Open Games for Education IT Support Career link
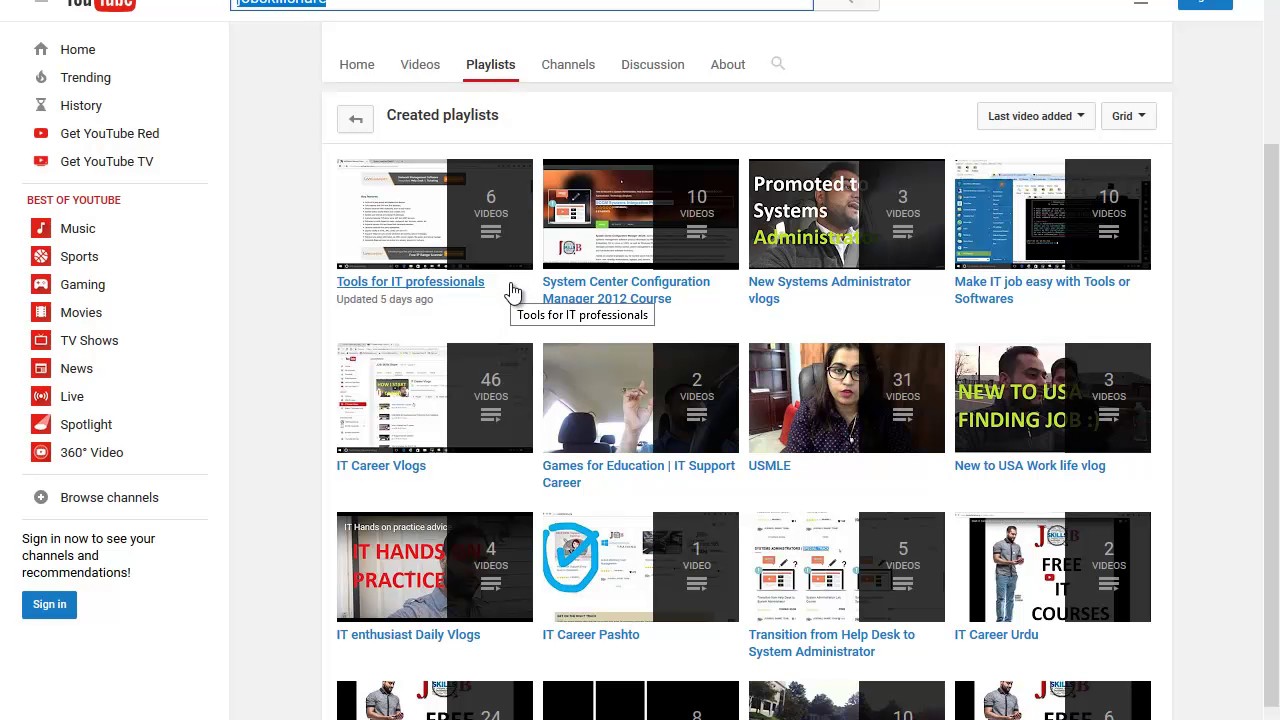The width and height of the screenshot is (1280, 720). point(638,474)
